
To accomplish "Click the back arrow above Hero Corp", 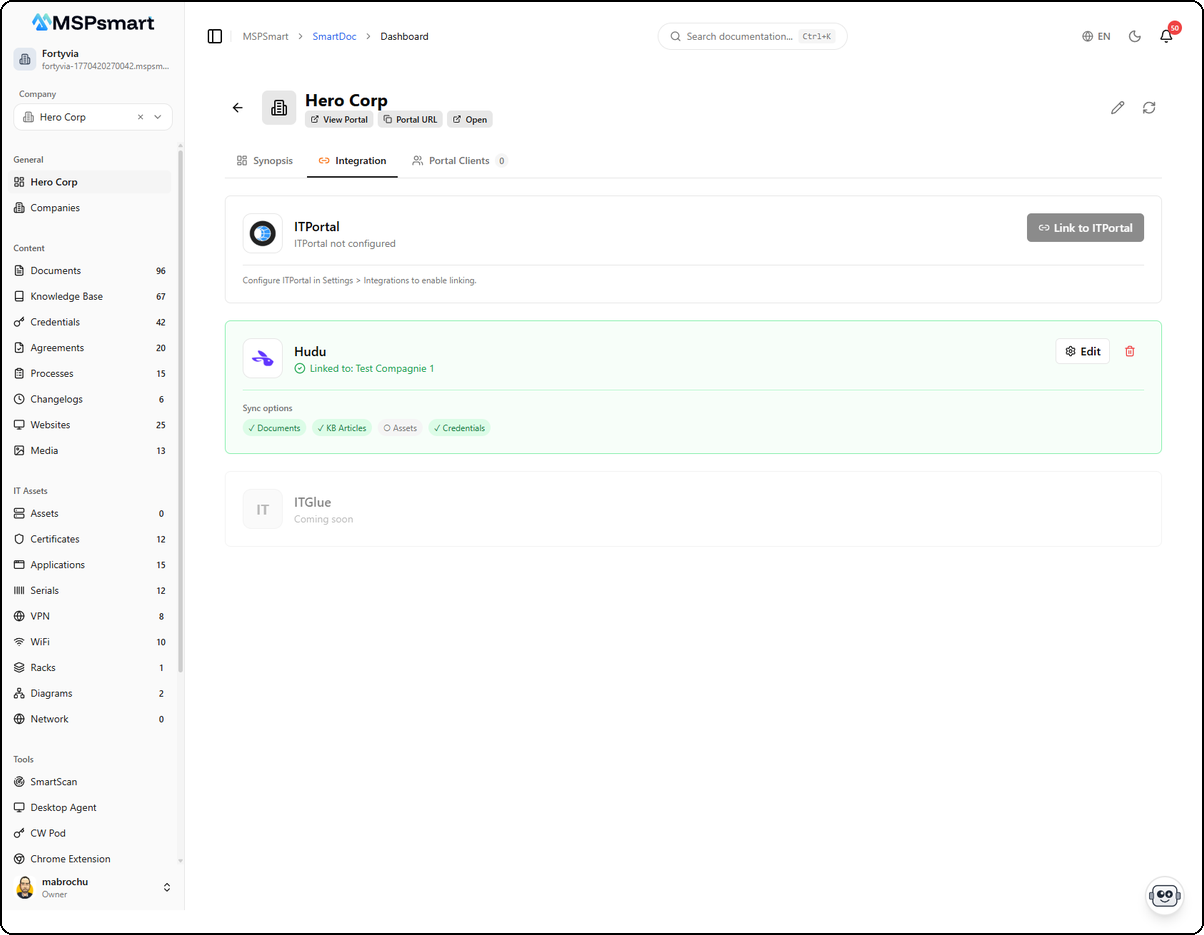I will [x=237, y=107].
